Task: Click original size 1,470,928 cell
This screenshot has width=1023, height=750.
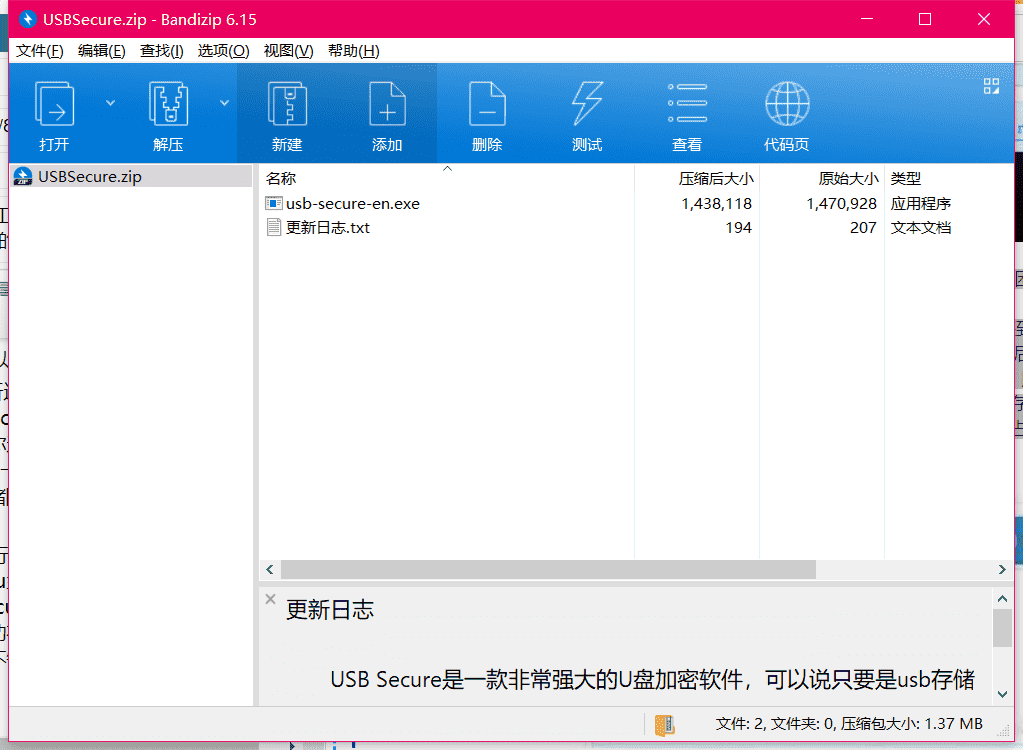Action: (x=841, y=203)
